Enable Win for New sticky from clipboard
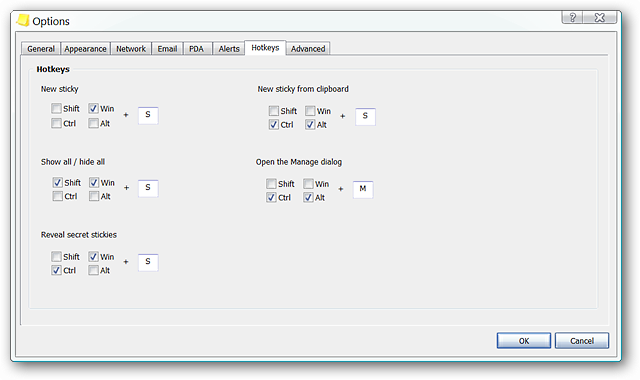640x380 pixels. click(310, 111)
